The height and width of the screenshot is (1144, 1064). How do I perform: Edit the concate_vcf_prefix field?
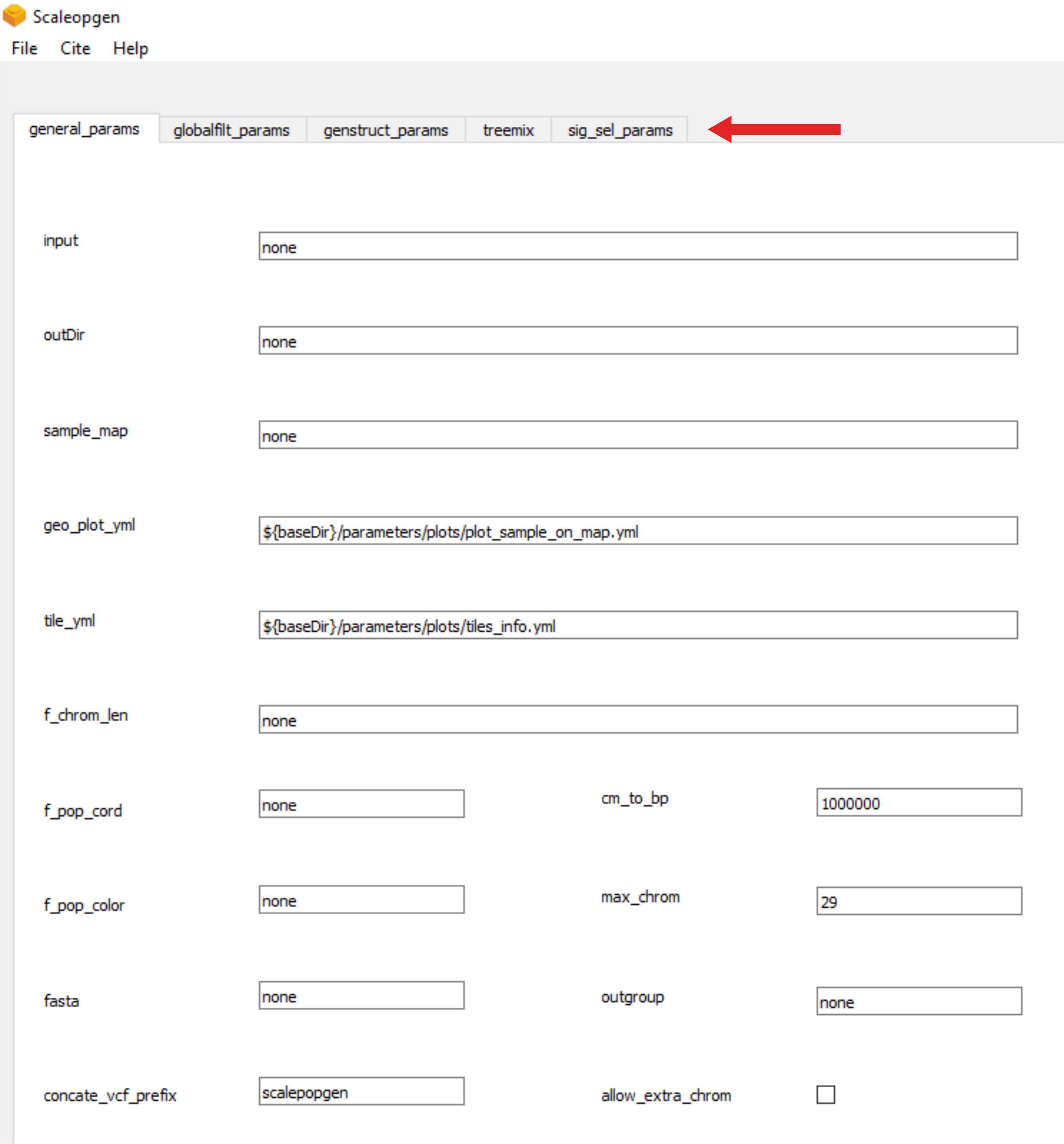pyautogui.click(x=361, y=1090)
